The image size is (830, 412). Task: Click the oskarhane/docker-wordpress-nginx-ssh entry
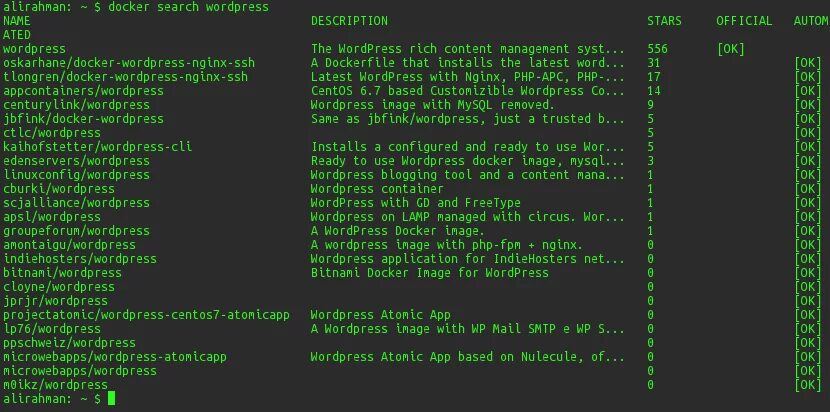coord(129,63)
